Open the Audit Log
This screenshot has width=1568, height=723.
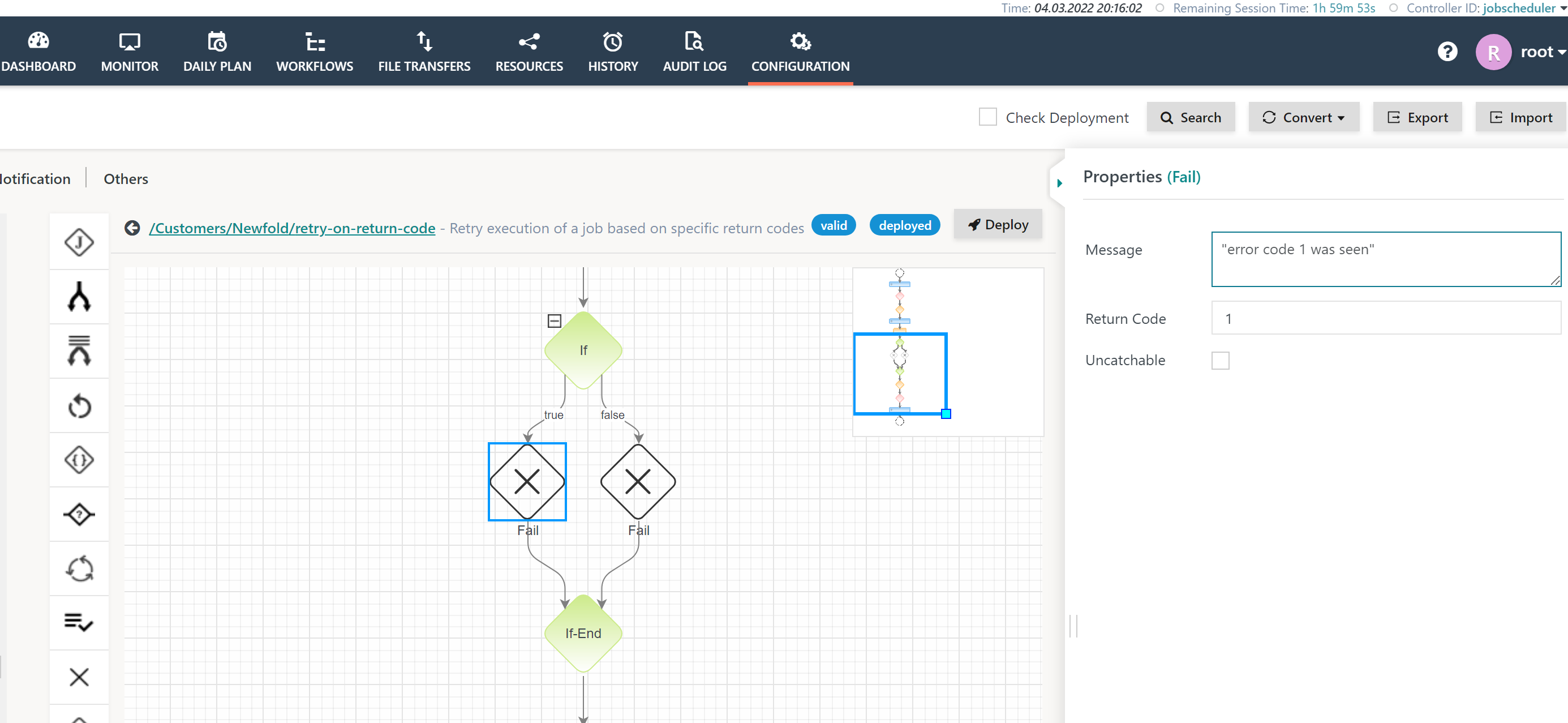pos(694,53)
